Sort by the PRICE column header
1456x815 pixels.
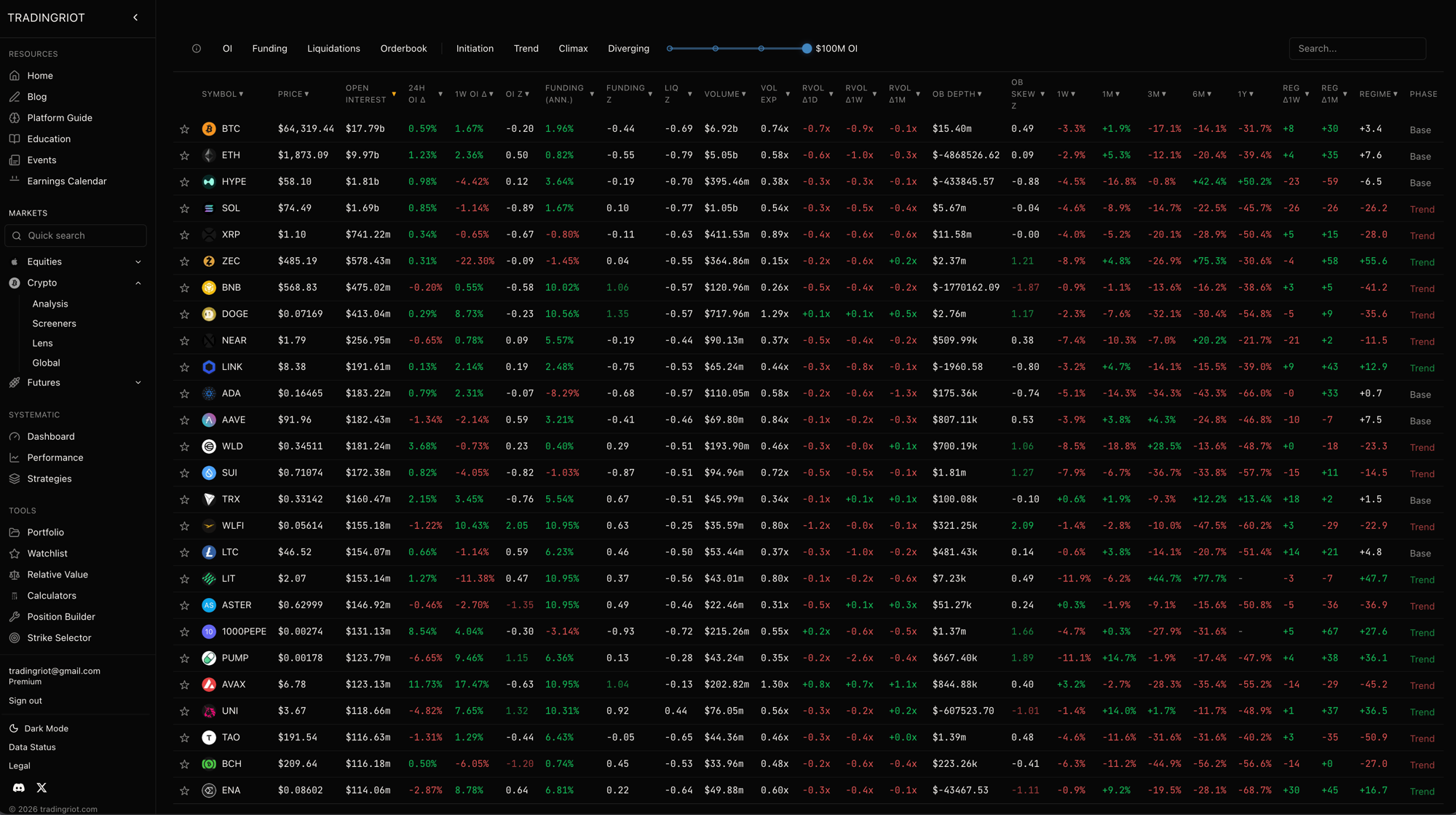click(293, 94)
